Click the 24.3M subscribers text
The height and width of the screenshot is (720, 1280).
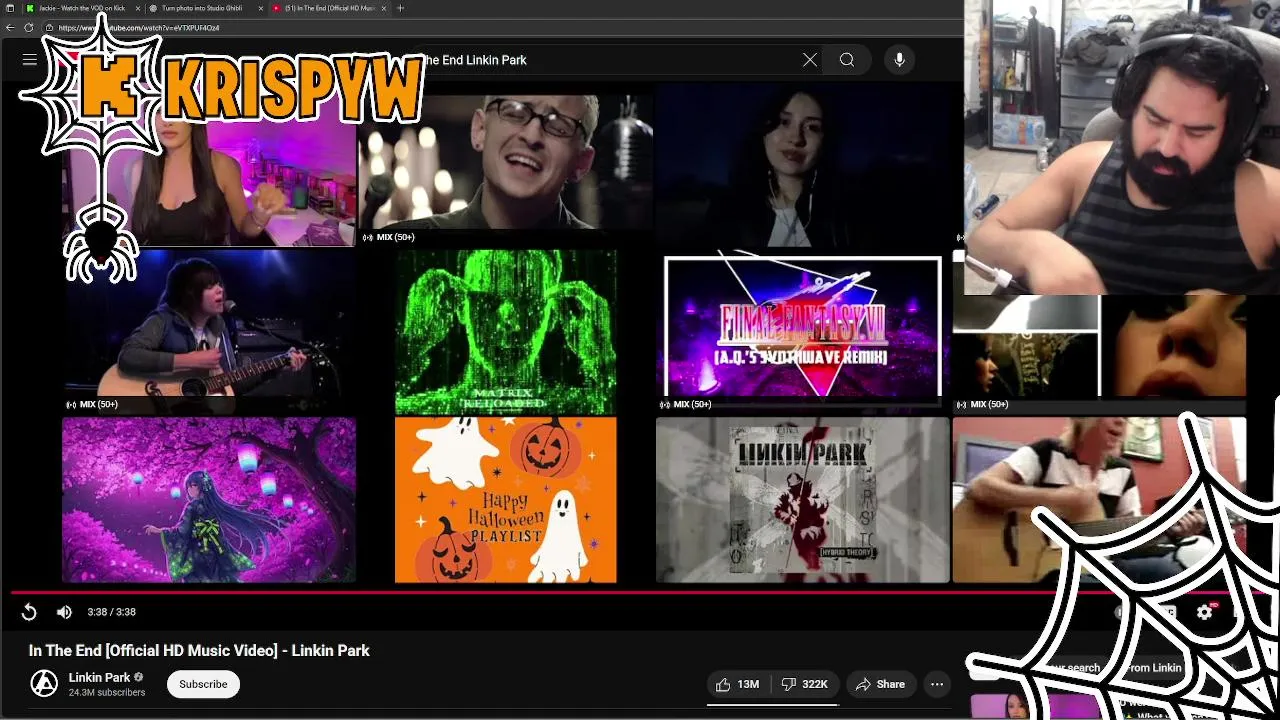107,692
